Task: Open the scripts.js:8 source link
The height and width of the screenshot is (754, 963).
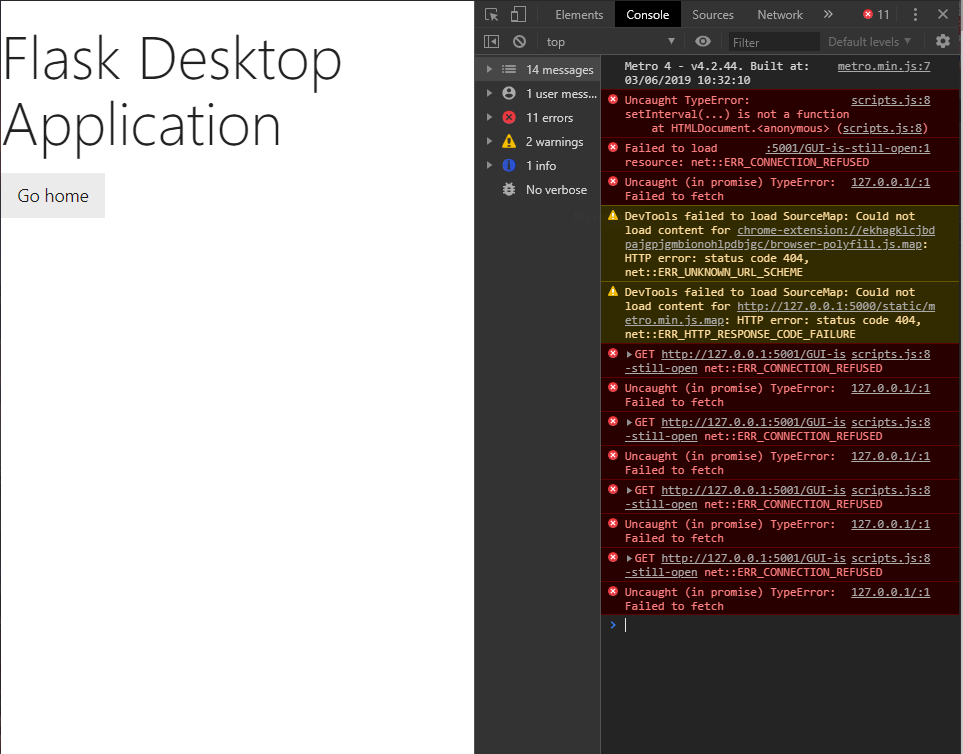Action: point(889,100)
